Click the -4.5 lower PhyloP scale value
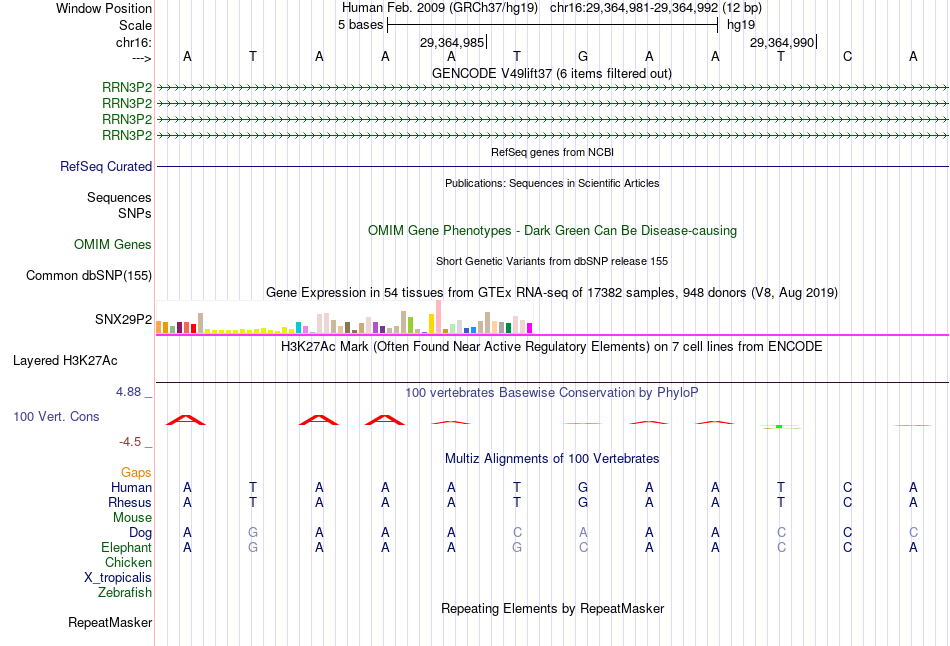Viewport: 950px width, 646px height. click(x=130, y=442)
